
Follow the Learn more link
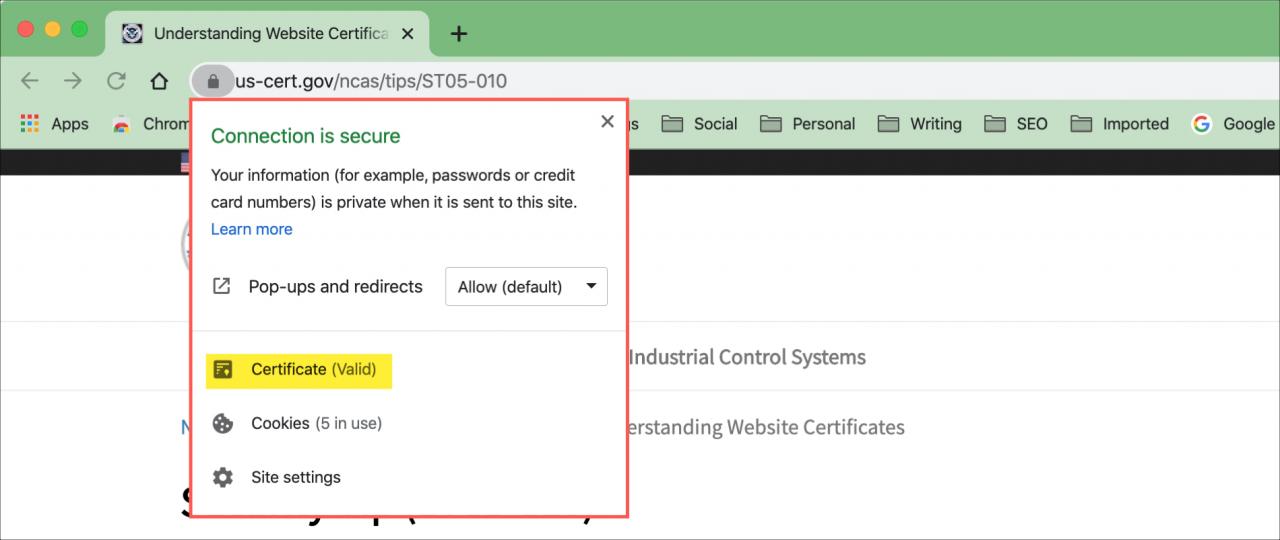(x=252, y=229)
